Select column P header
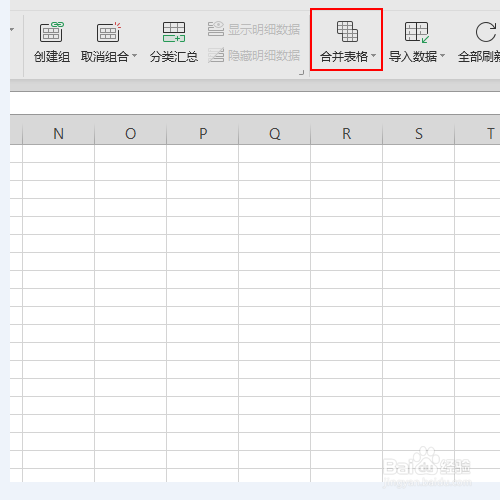Image resolution: width=500 pixels, height=500 pixels. pos(203,134)
